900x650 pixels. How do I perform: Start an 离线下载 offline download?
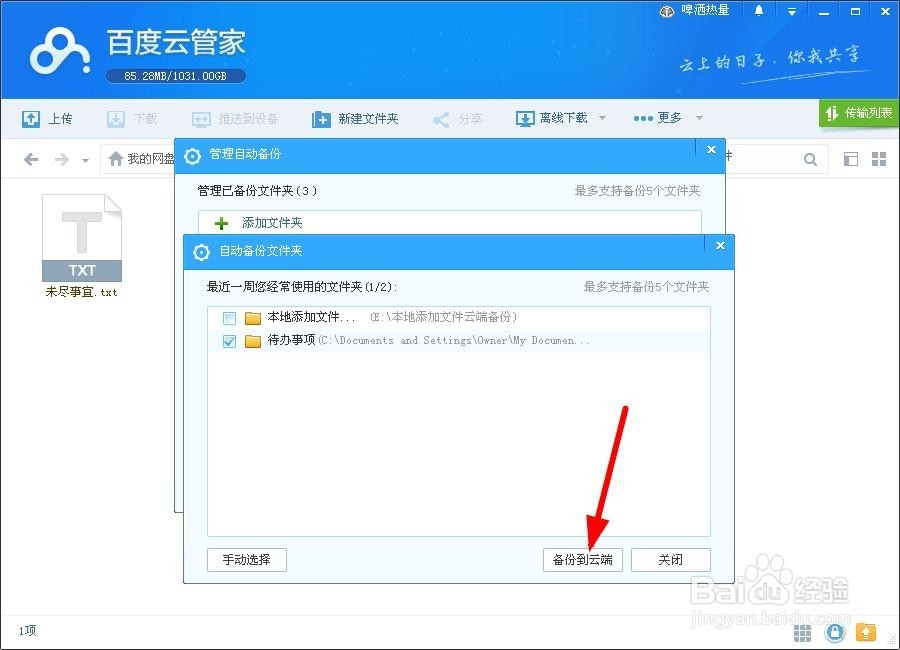(x=525, y=118)
